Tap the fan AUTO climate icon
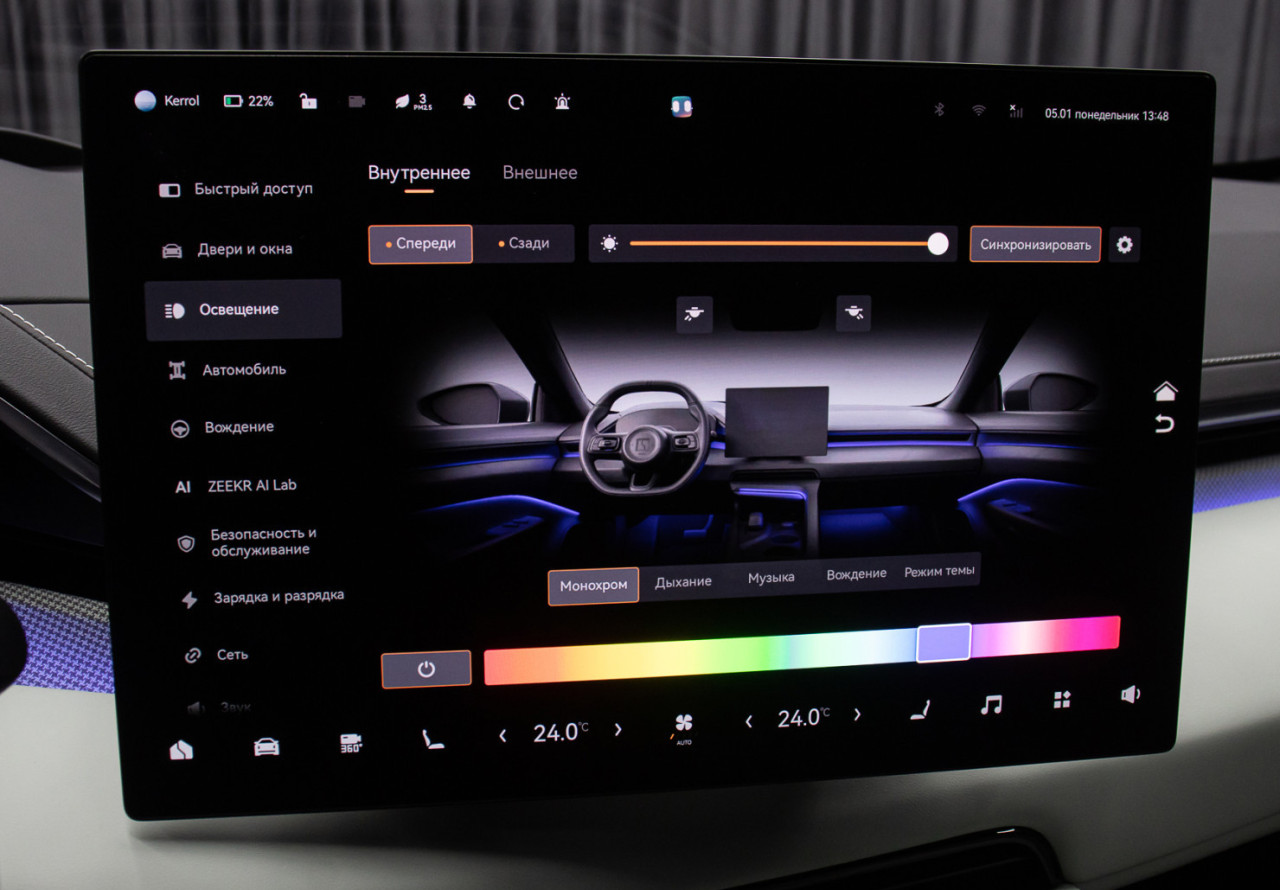Image resolution: width=1280 pixels, height=890 pixels. pos(684,726)
